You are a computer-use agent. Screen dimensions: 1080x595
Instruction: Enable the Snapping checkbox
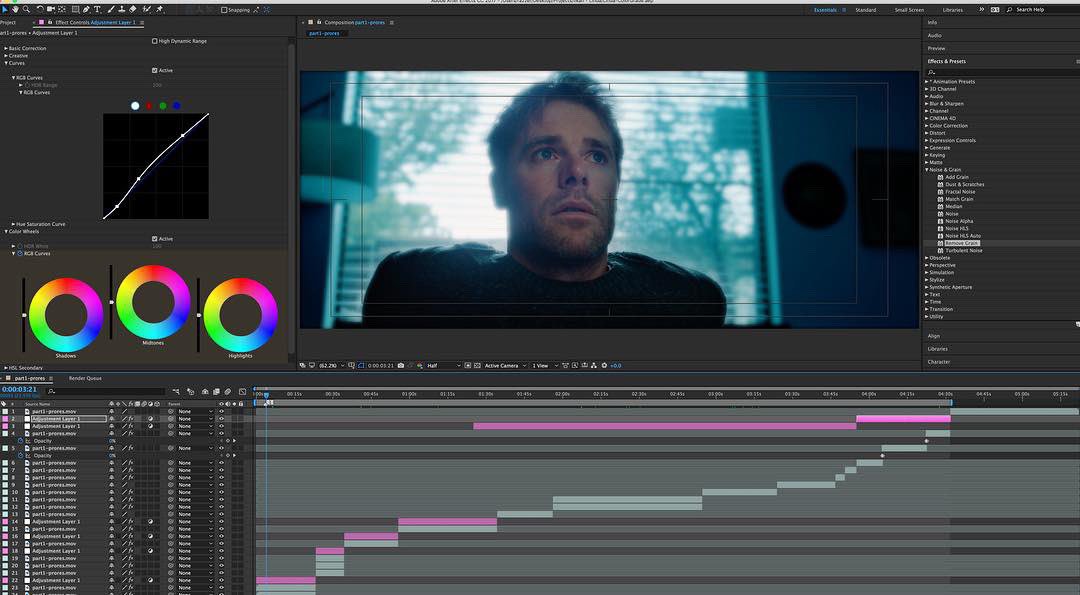point(224,10)
